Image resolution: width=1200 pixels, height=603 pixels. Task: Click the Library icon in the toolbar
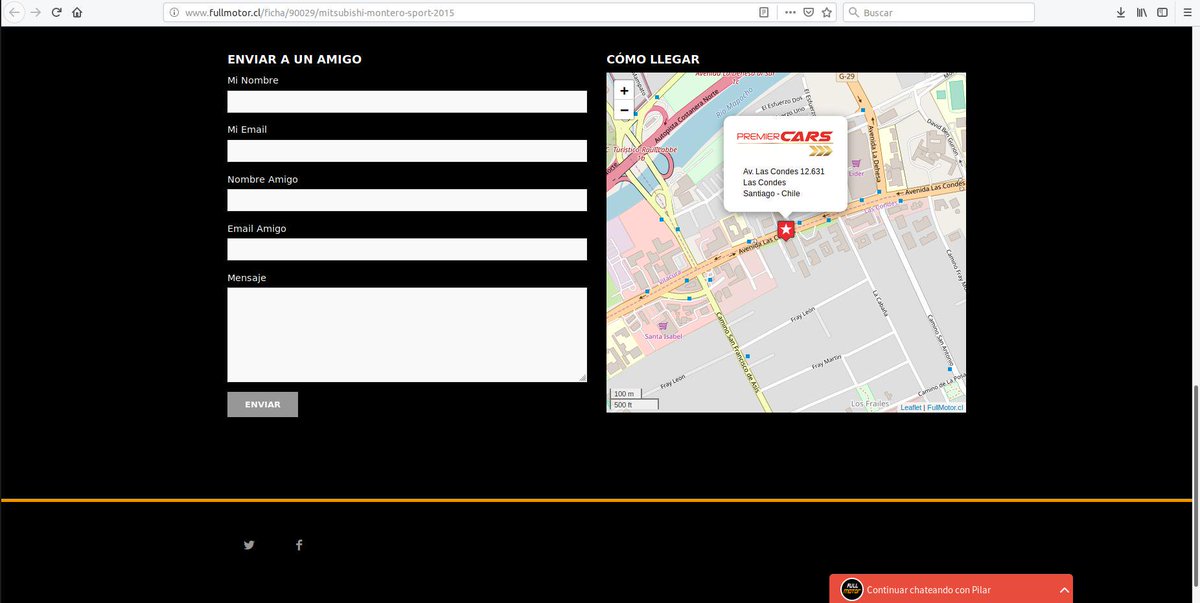[x=1141, y=11]
